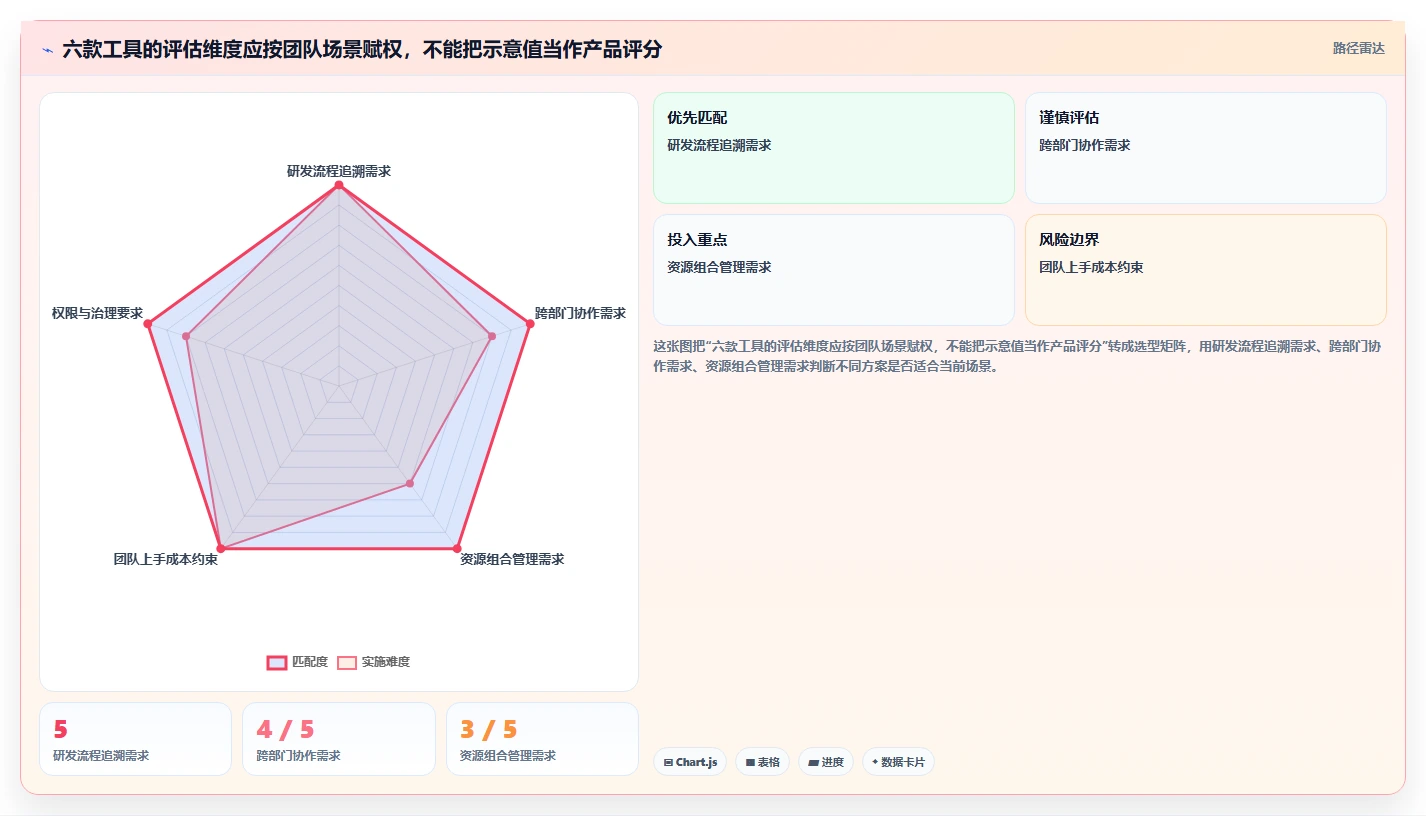
Task: Click the stat card showing 4 / 5
Action: (x=339, y=739)
